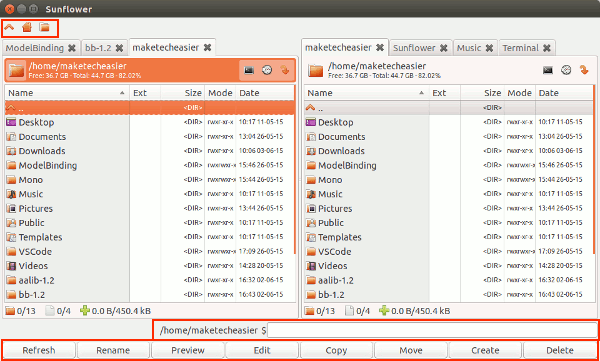
Task: Go up one directory using toolbar arrow
Action: pyautogui.click(x=9, y=27)
